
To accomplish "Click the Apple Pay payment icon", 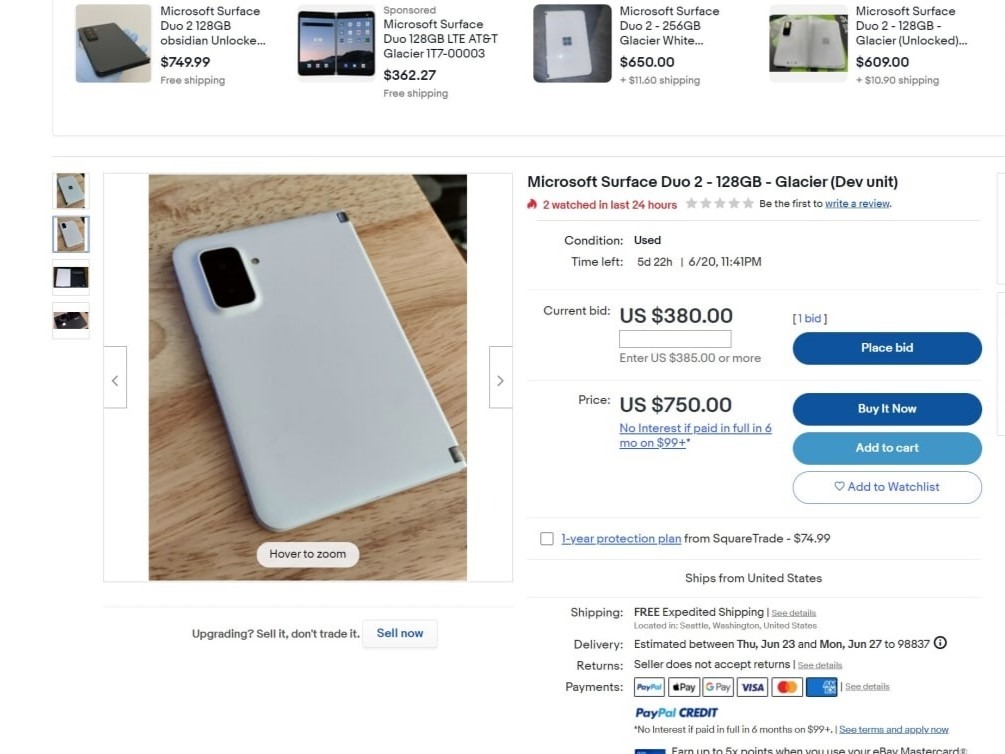I will [x=684, y=687].
